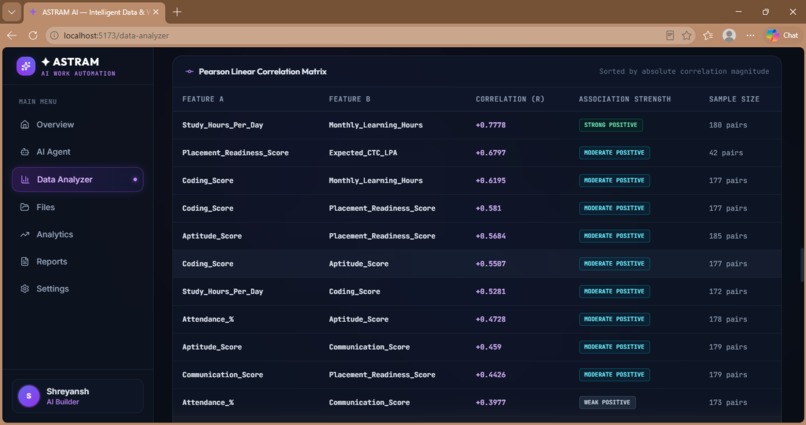Open the Shreyansh AI Builder profile card
The height and width of the screenshot is (425, 806).
pos(78,396)
